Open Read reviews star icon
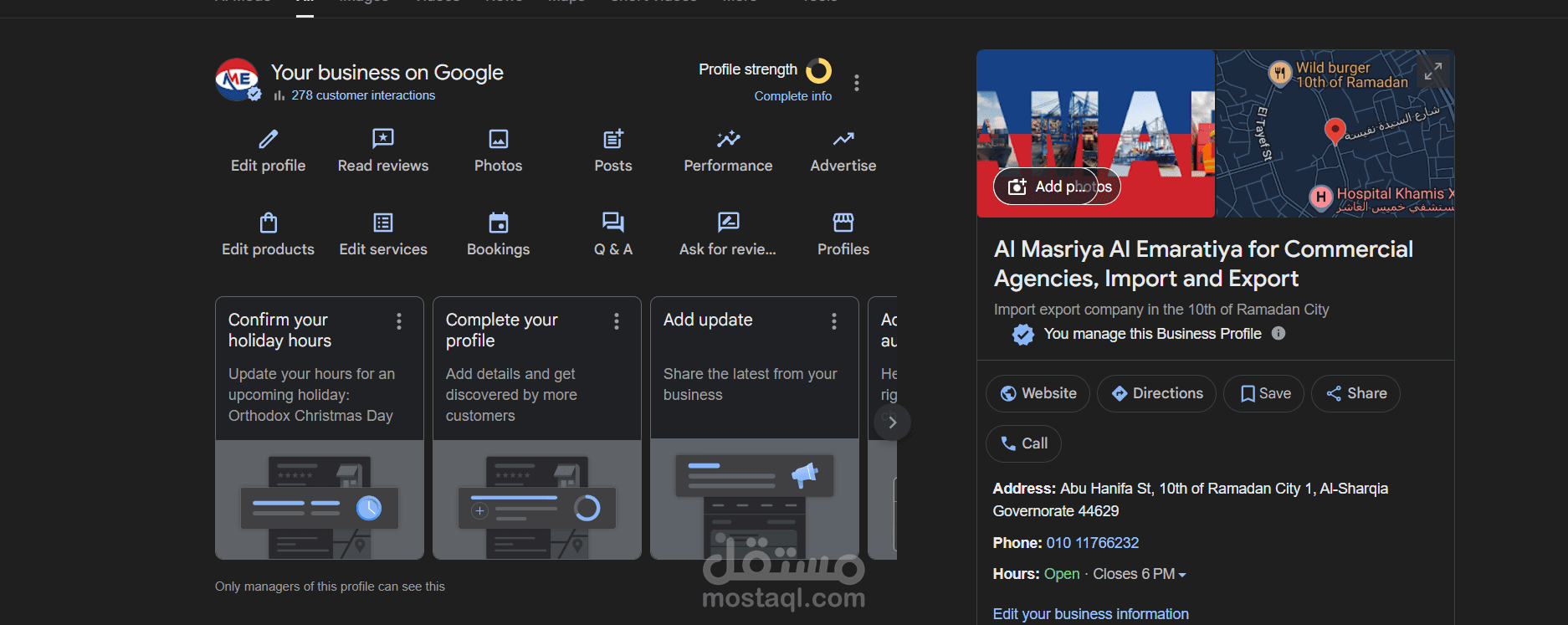This screenshot has height=625, width=1568. point(383,139)
